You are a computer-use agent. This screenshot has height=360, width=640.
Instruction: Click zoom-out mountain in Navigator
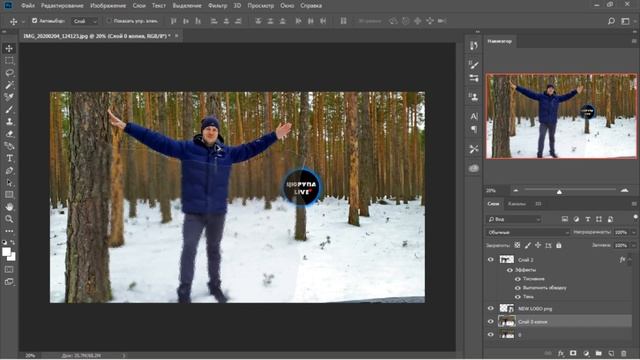(x=516, y=190)
